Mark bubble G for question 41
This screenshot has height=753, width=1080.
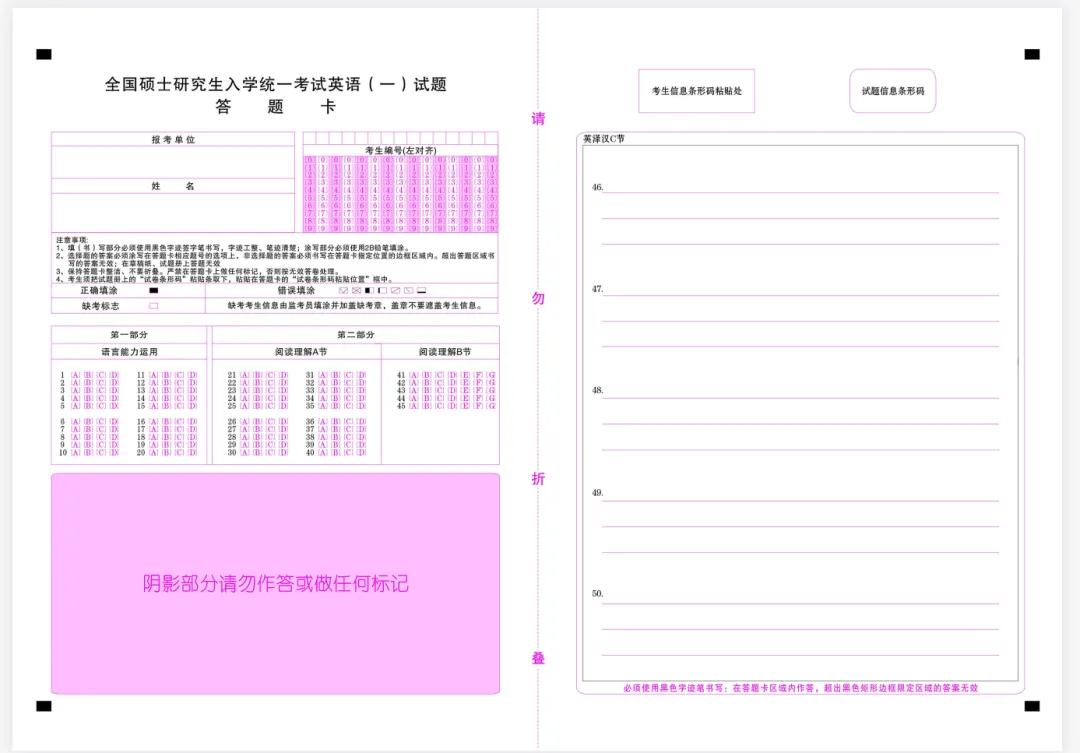491,375
